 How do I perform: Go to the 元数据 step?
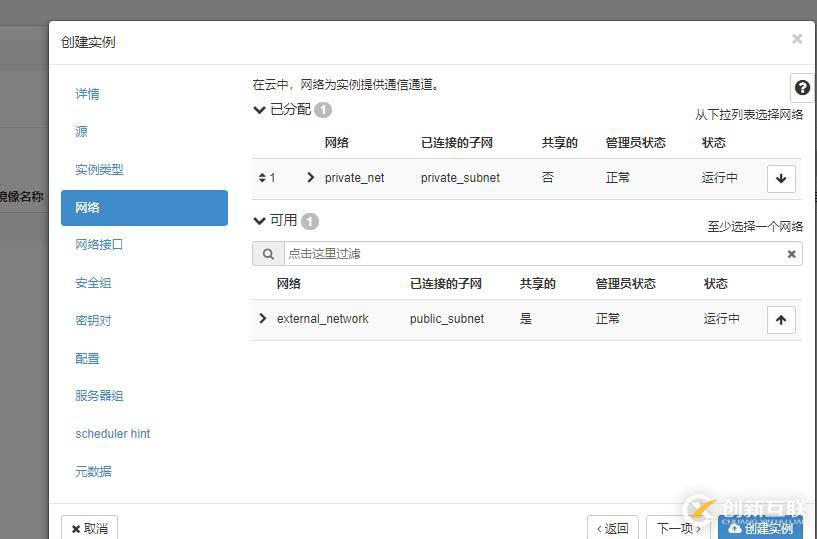tap(93, 472)
